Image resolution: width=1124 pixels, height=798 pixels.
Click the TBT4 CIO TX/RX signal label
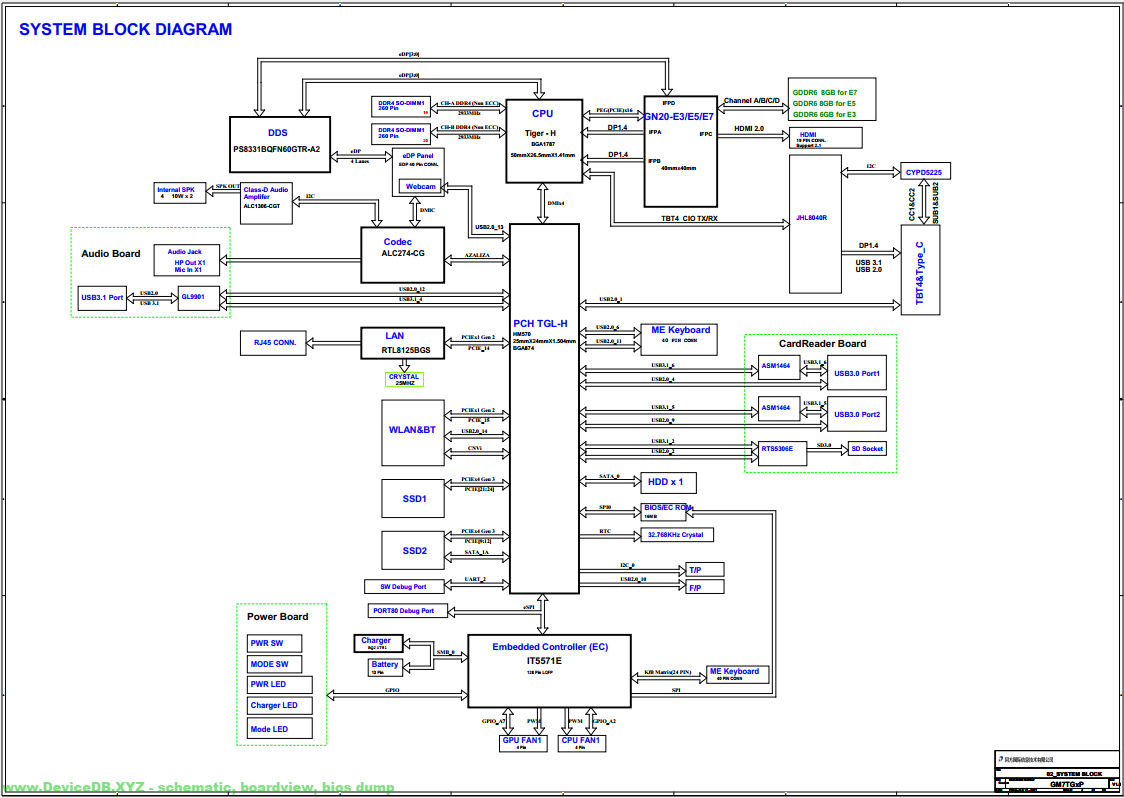click(690, 219)
